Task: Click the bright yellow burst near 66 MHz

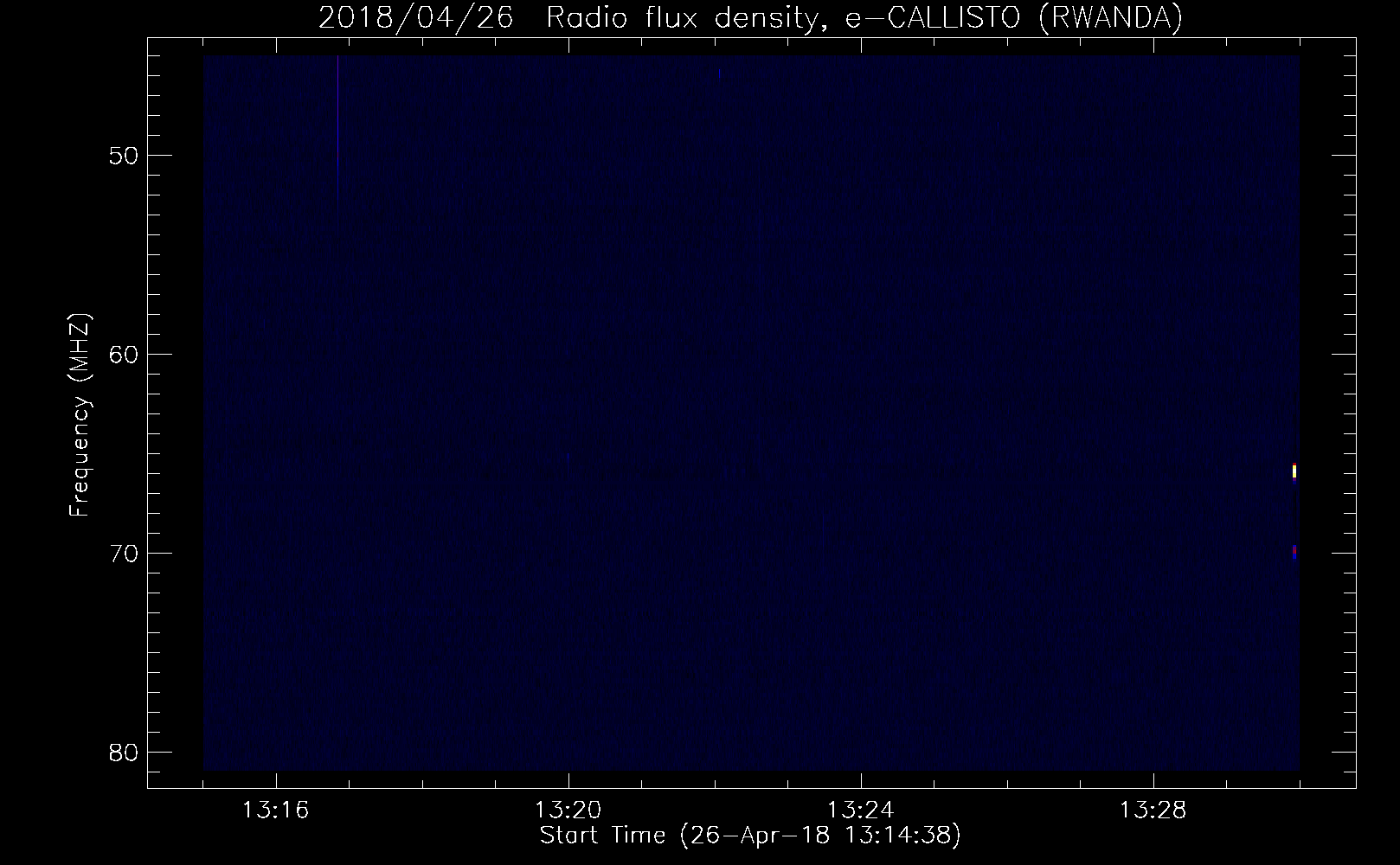Action: pos(1294,471)
